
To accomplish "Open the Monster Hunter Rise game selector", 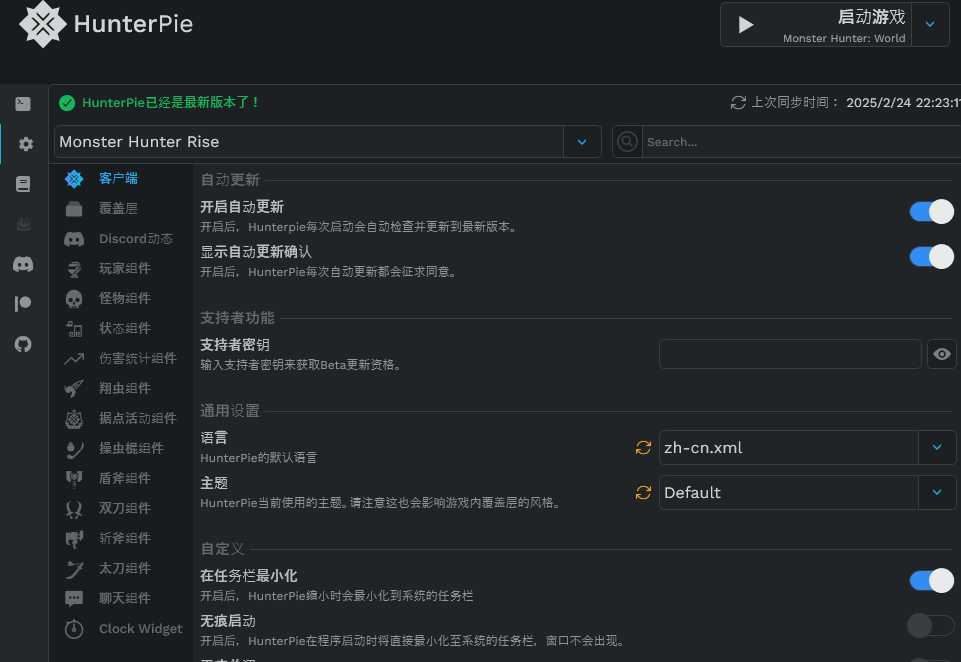I will point(328,142).
